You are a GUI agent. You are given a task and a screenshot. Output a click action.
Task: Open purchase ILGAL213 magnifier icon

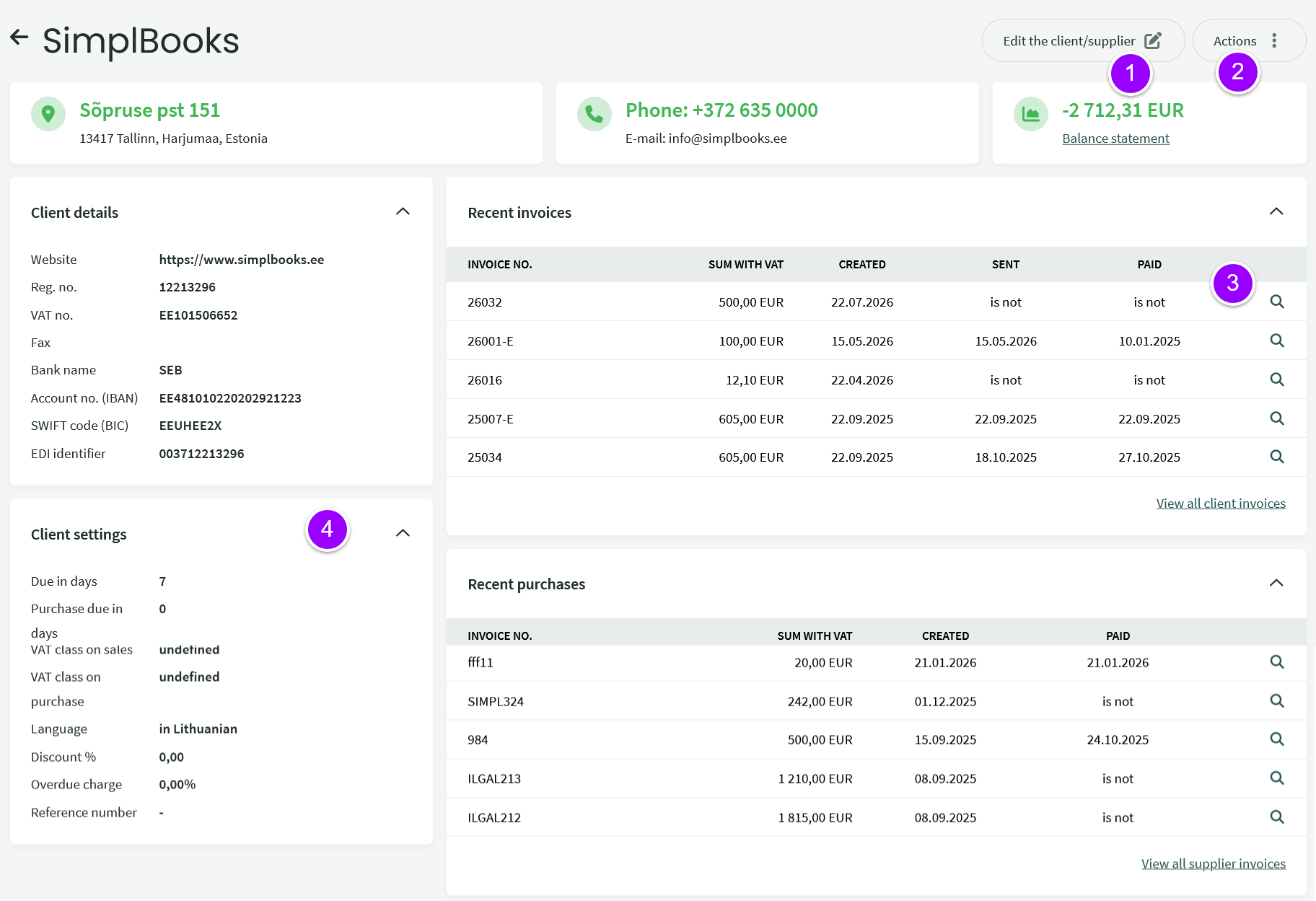tap(1276, 778)
